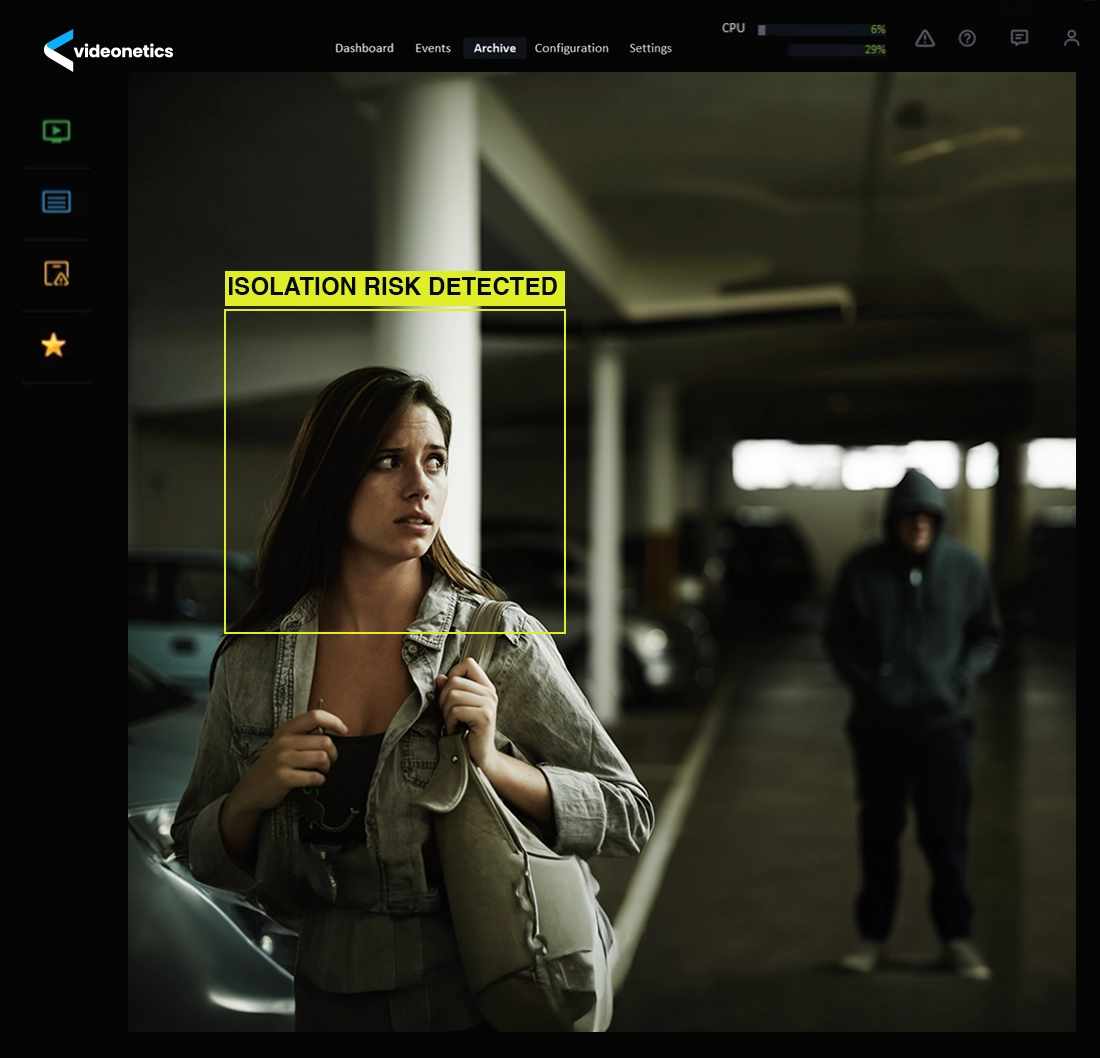Click the ISOLATION RISK DETECTED label
This screenshot has width=1100, height=1058.
(393, 288)
